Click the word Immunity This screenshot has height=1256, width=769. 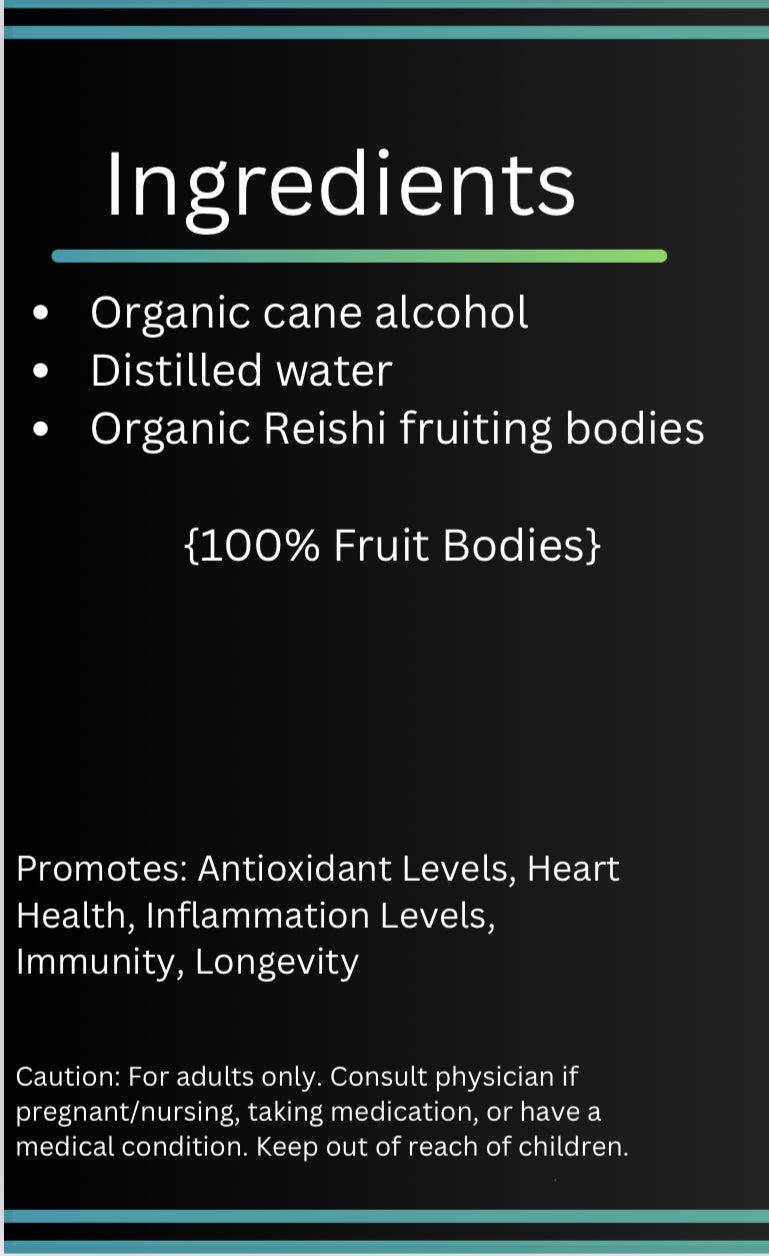click(95, 962)
